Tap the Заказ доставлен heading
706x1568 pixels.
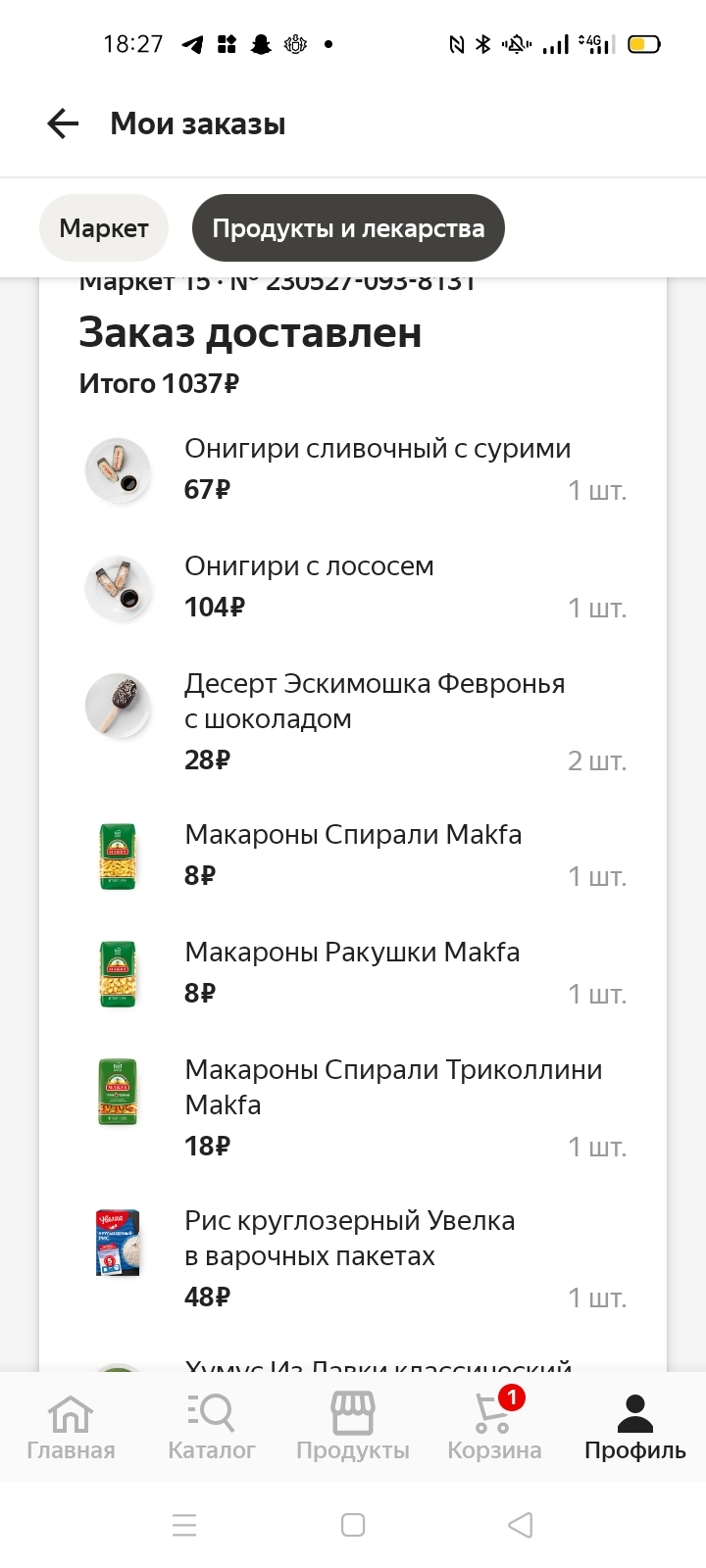click(x=250, y=333)
